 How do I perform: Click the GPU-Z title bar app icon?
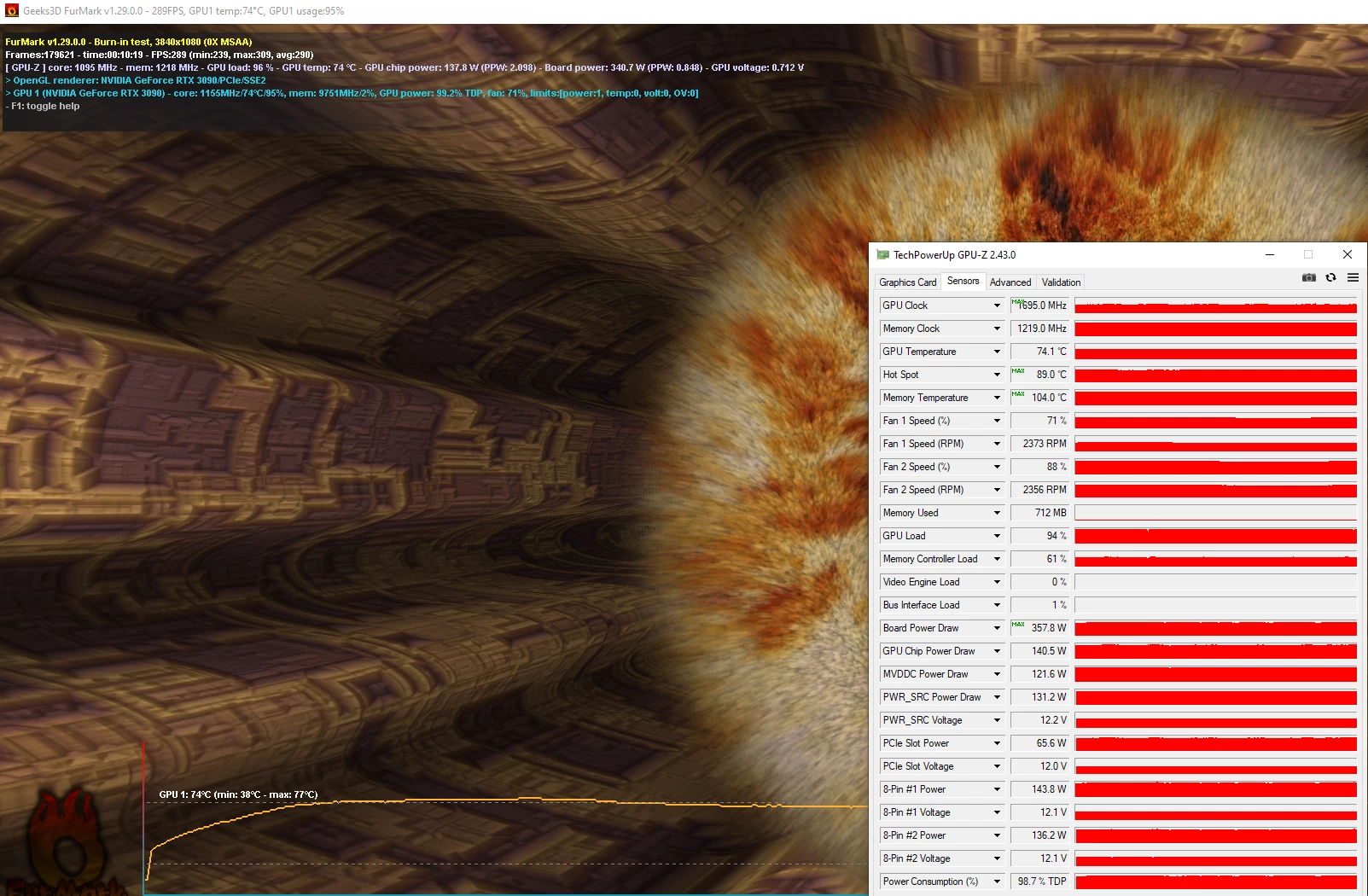(883, 254)
